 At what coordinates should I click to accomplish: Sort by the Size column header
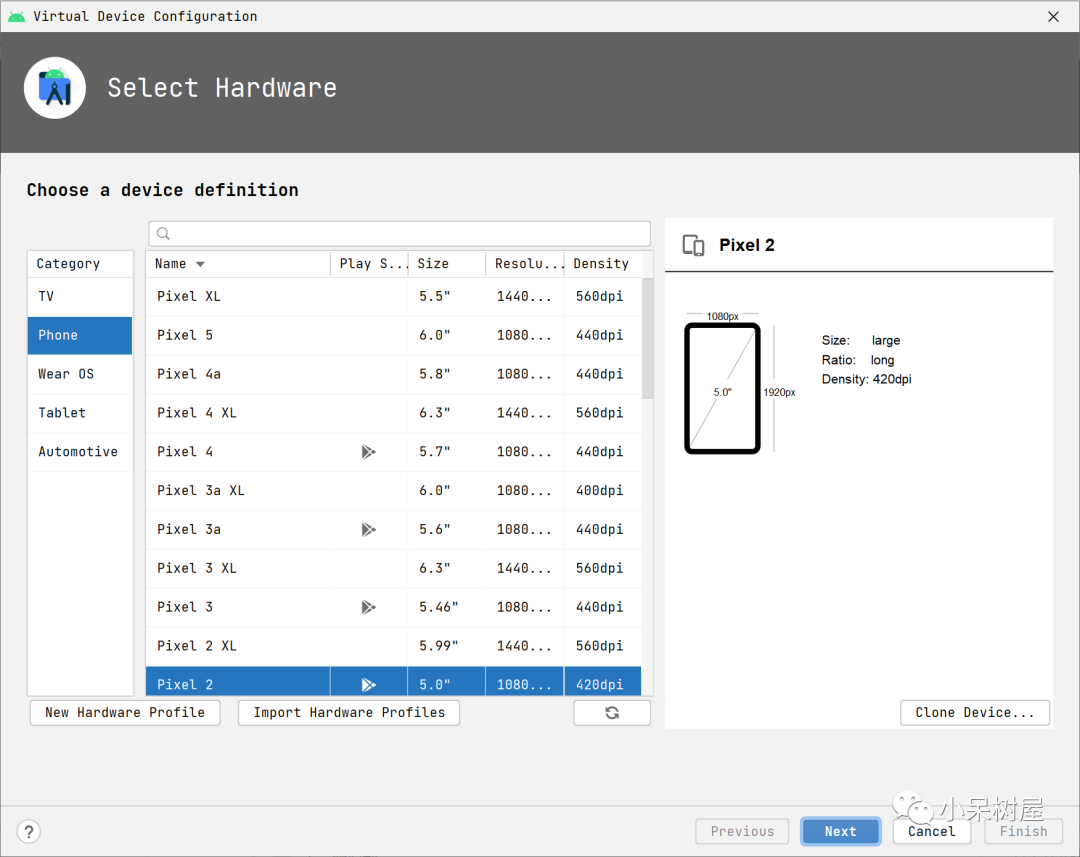446,264
